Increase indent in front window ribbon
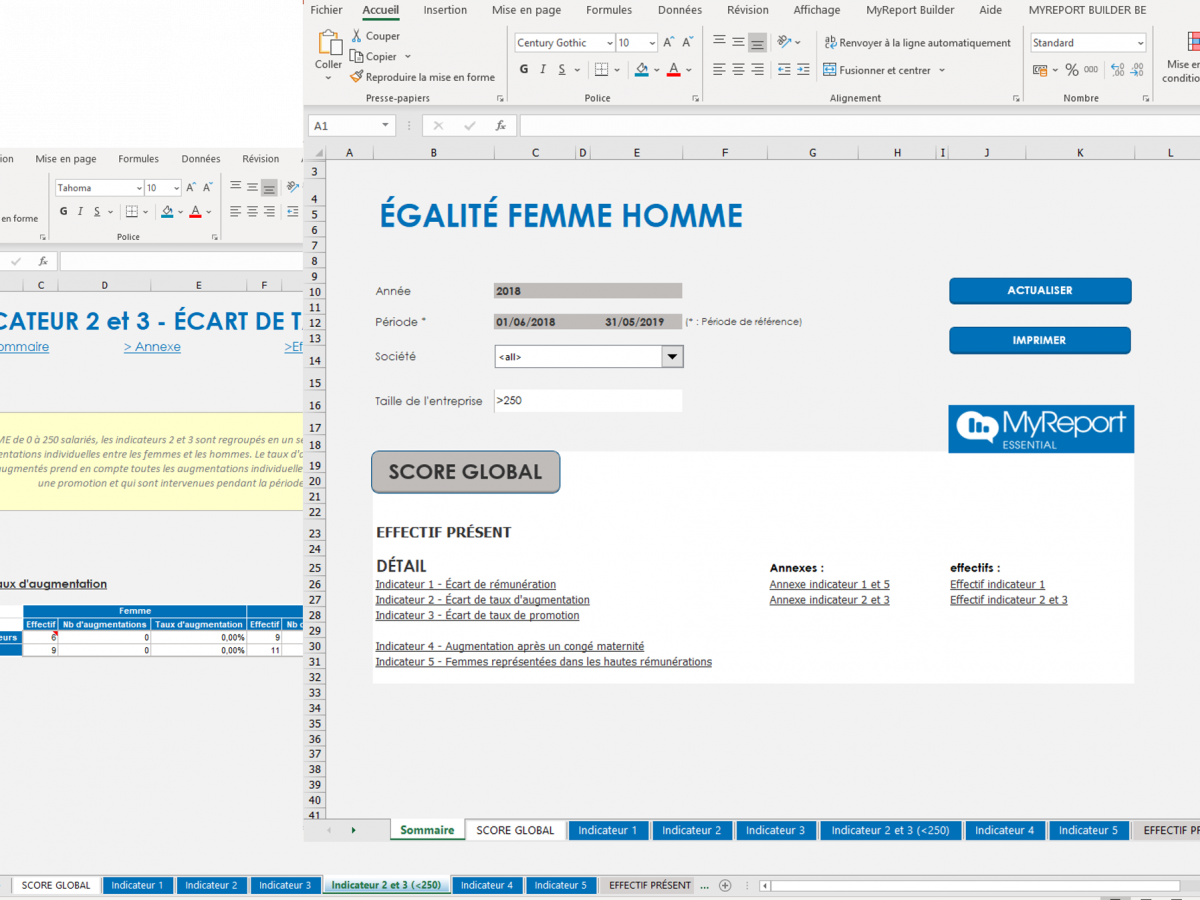Viewport: 1200px width, 900px height. 803,70
